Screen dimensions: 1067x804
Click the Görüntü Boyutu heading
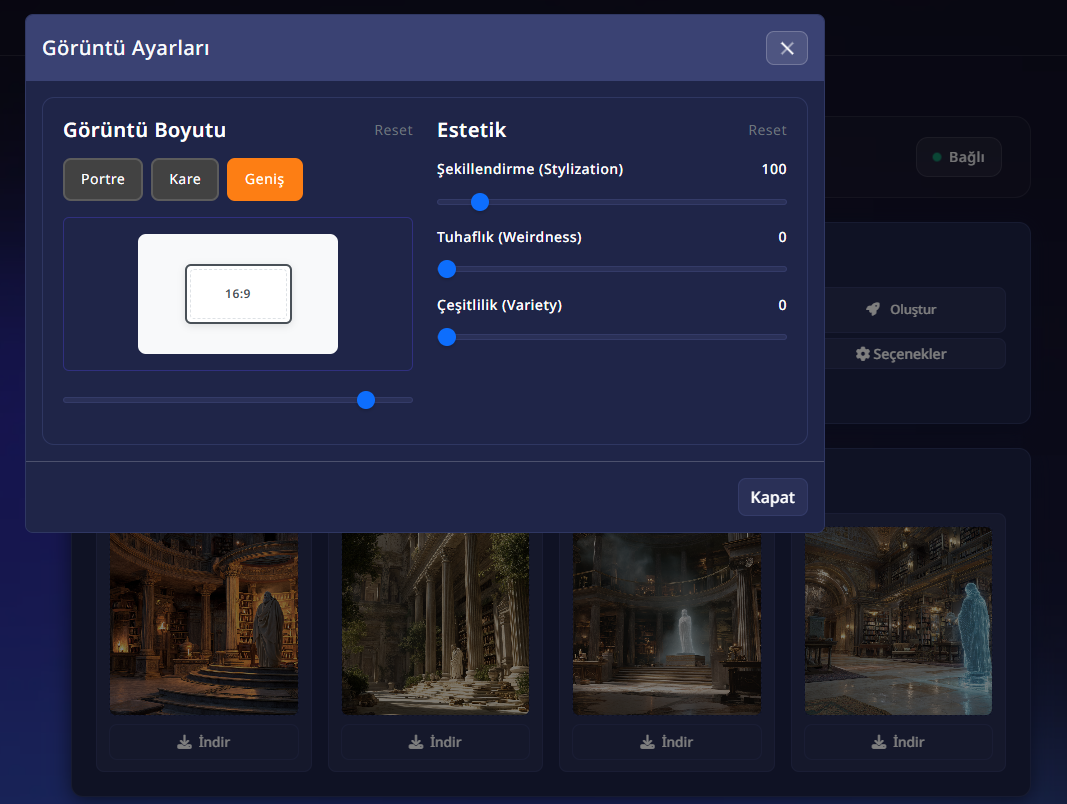(x=144, y=130)
